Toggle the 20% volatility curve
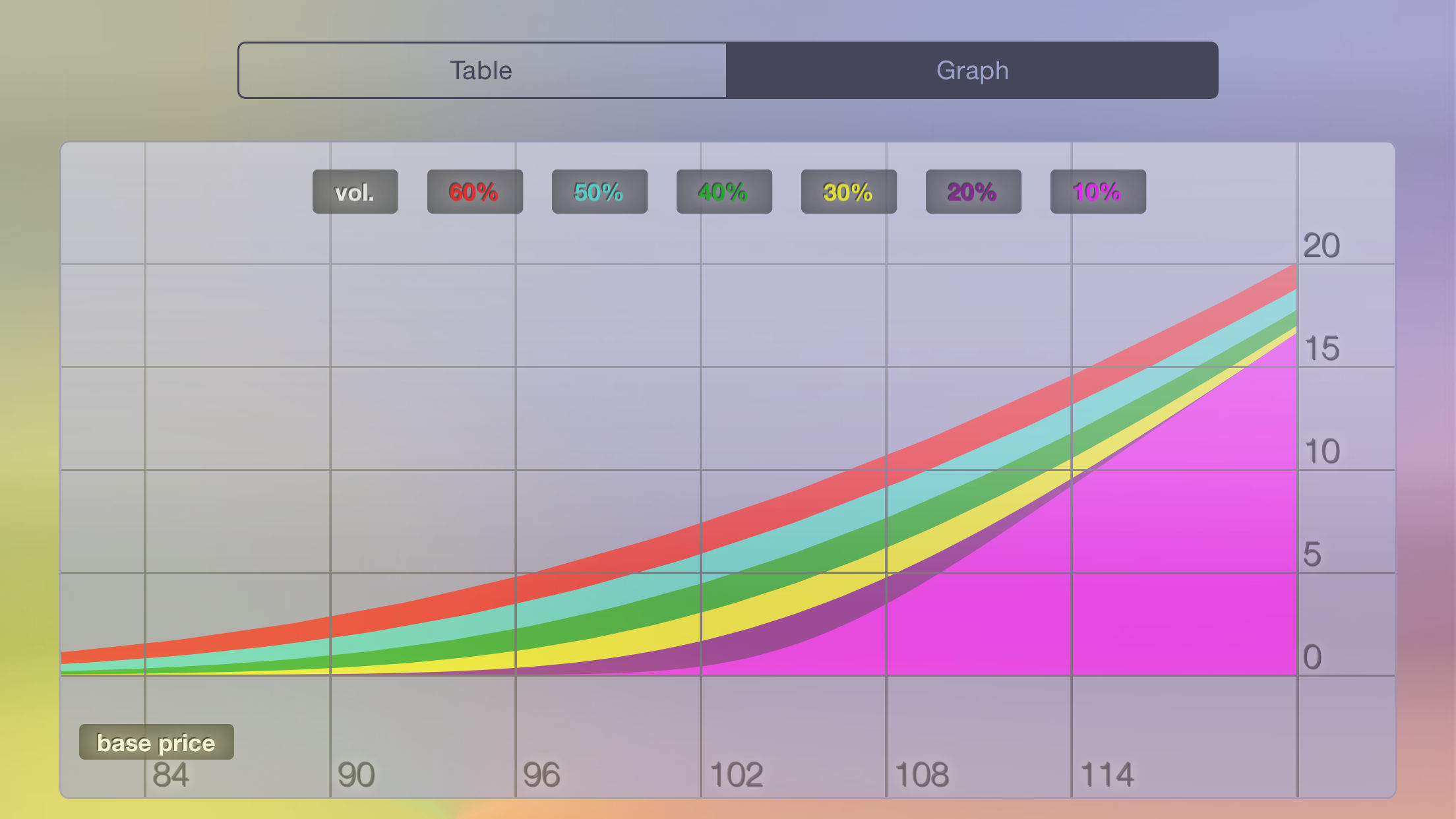Viewport: 1456px width, 819px height. [973, 192]
